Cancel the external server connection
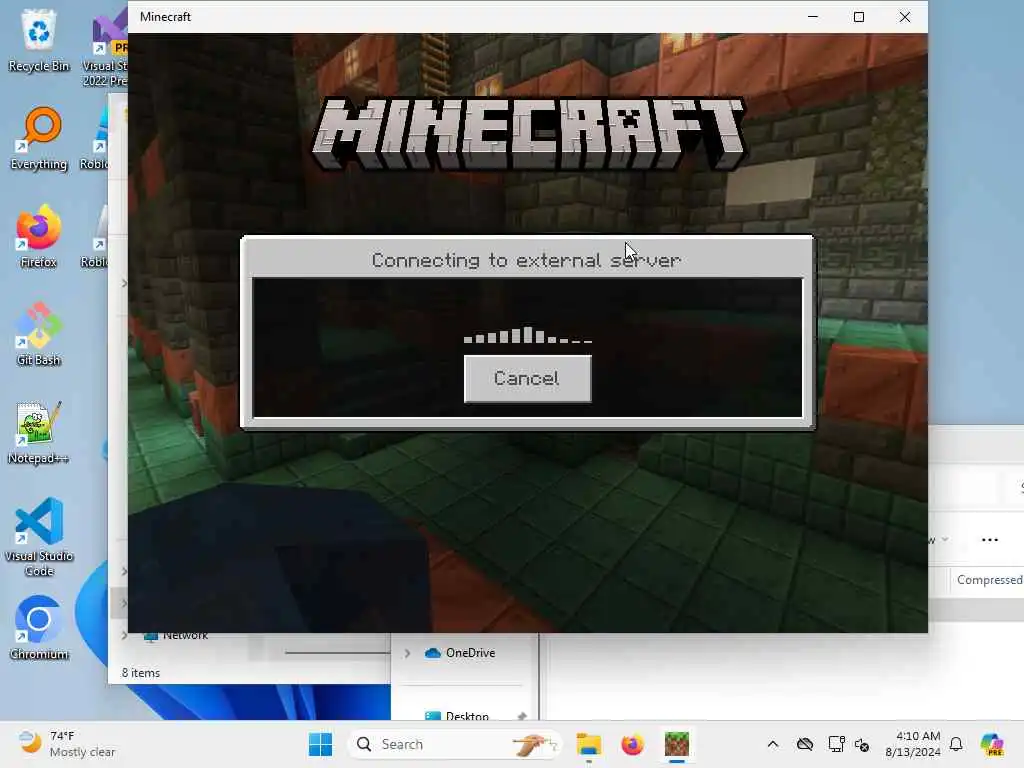The width and height of the screenshot is (1024, 768). tap(527, 379)
